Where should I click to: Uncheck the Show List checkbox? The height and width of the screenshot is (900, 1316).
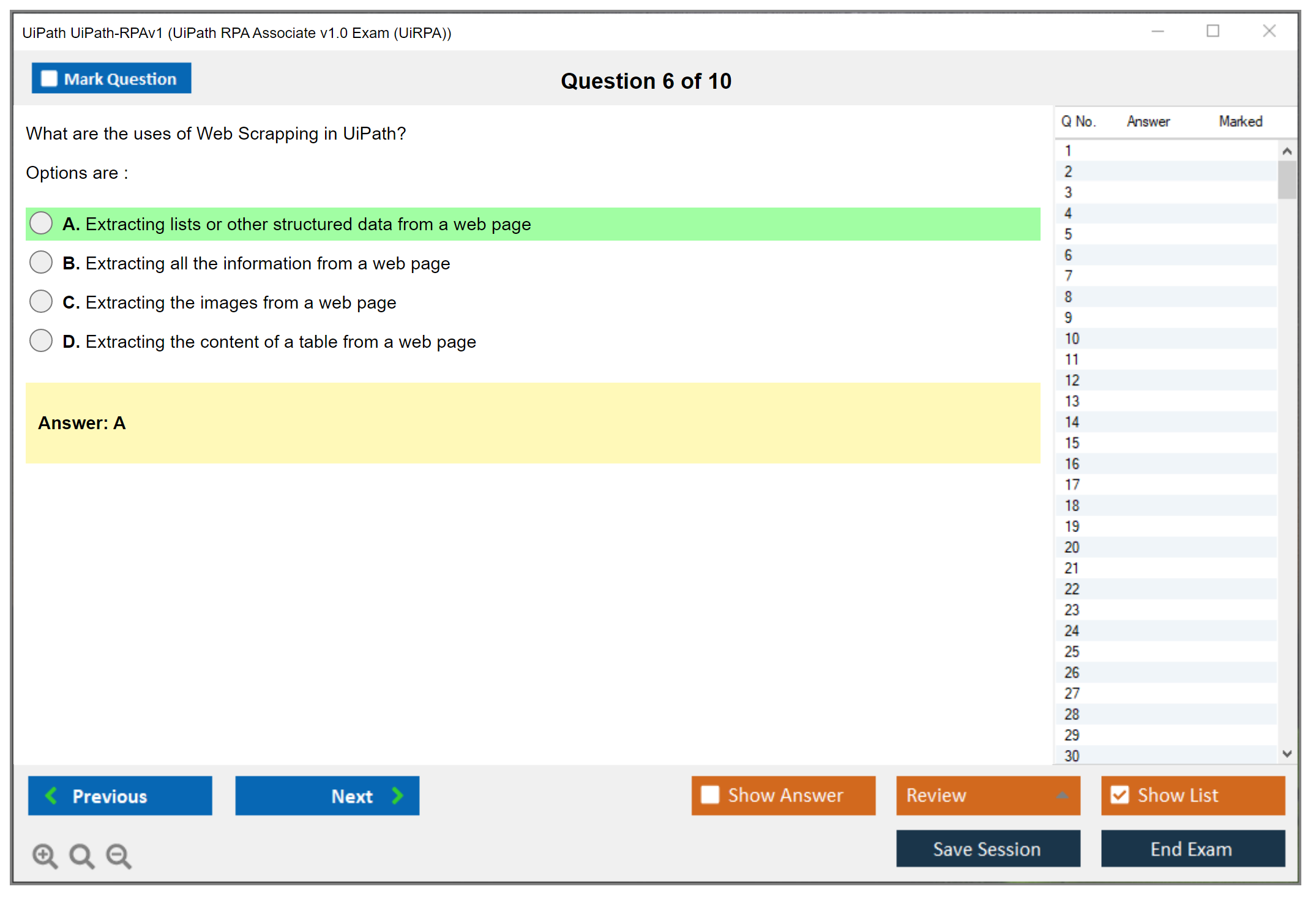pos(1120,795)
